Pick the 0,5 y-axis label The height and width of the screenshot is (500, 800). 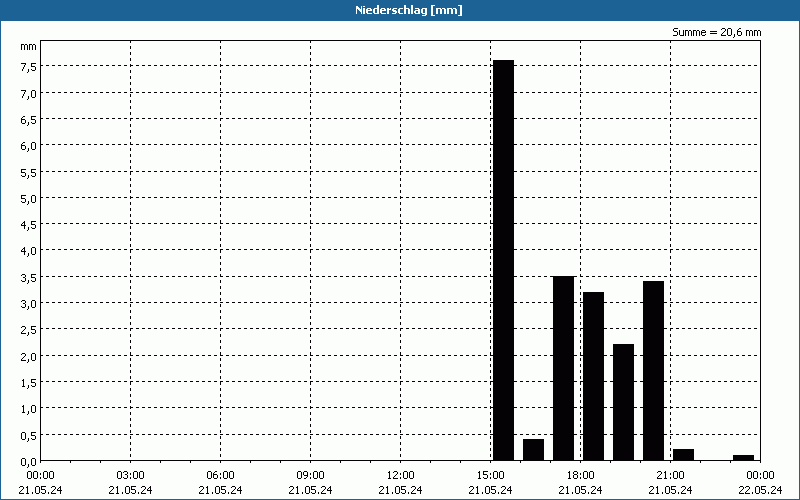[x=28, y=436]
